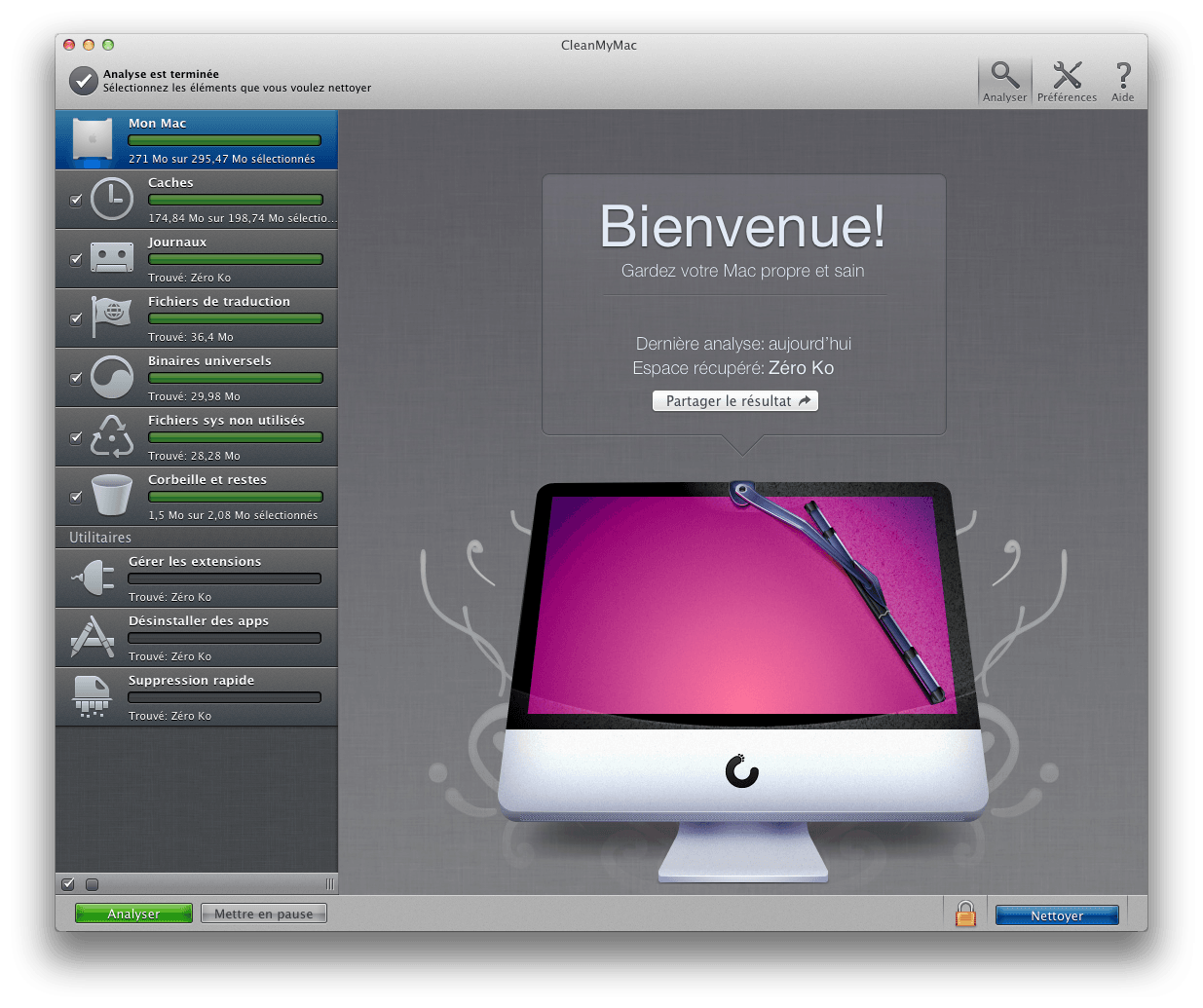Click the select-all checkbox below sidebar
The image size is (1203, 1008).
[x=68, y=884]
